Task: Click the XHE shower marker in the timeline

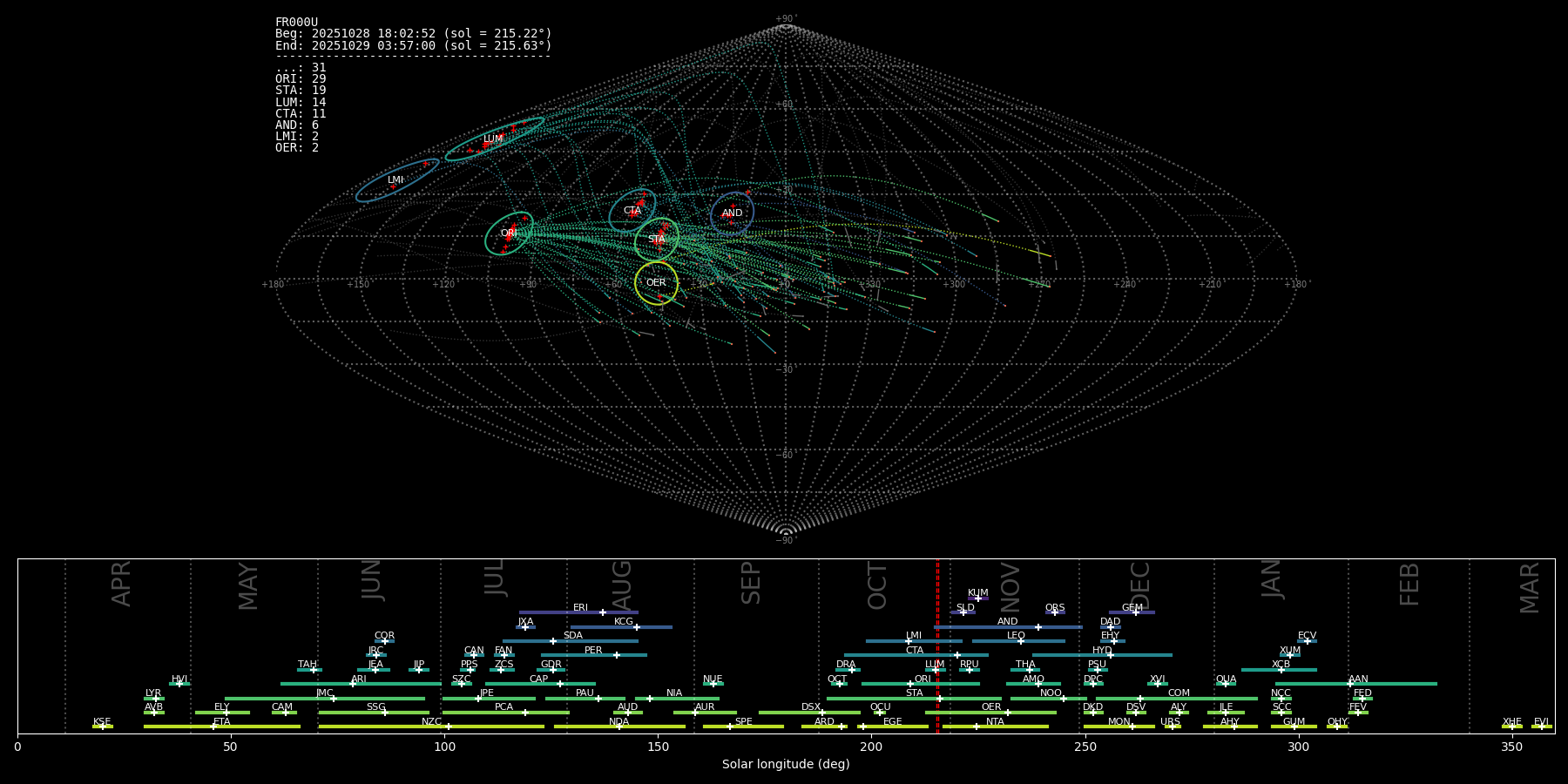Action: [x=1512, y=727]
